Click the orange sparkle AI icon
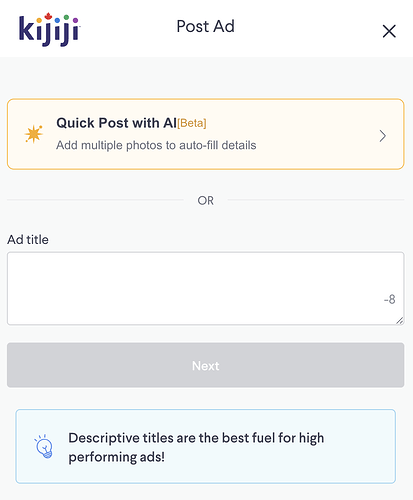413x500 pixels. coord(34,134)
